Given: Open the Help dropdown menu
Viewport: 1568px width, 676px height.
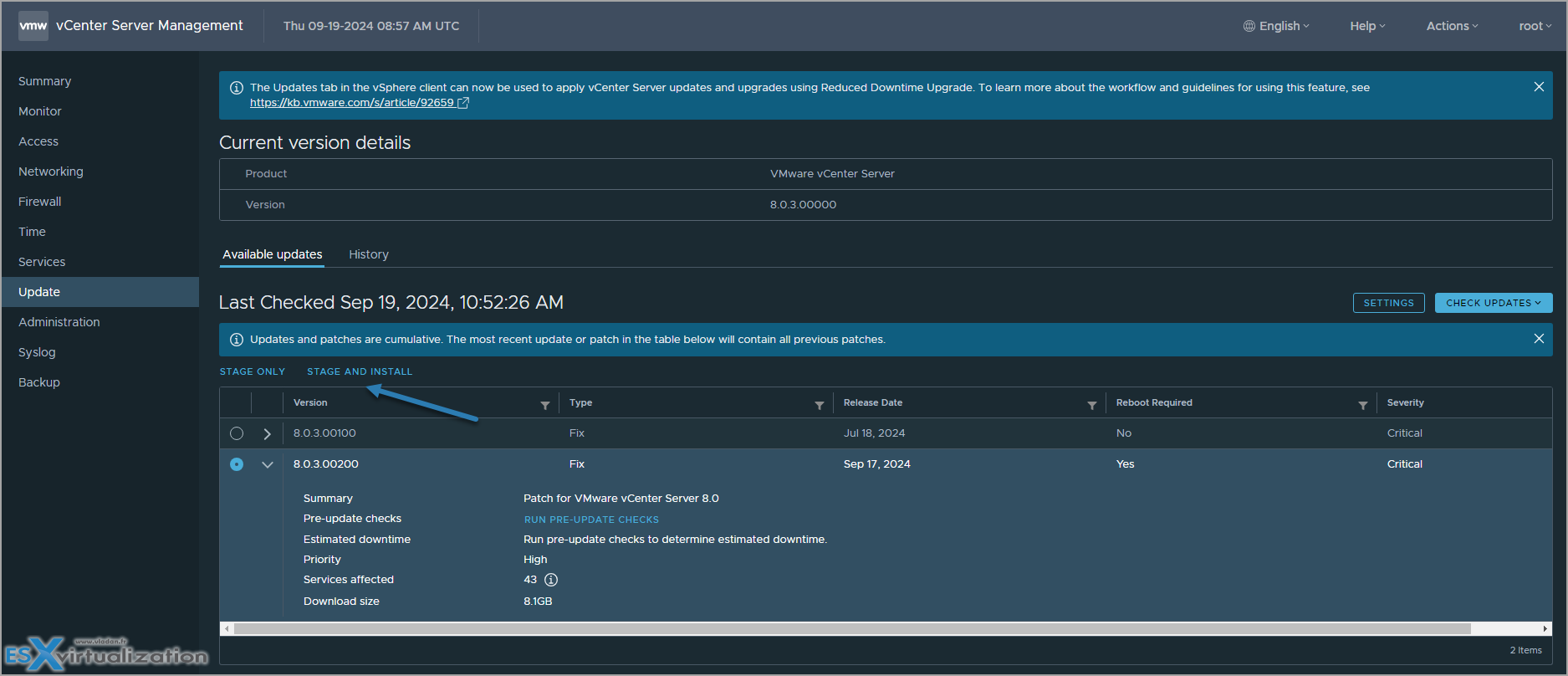Looking at the screenshot, I should click(x=1367, y=26).
